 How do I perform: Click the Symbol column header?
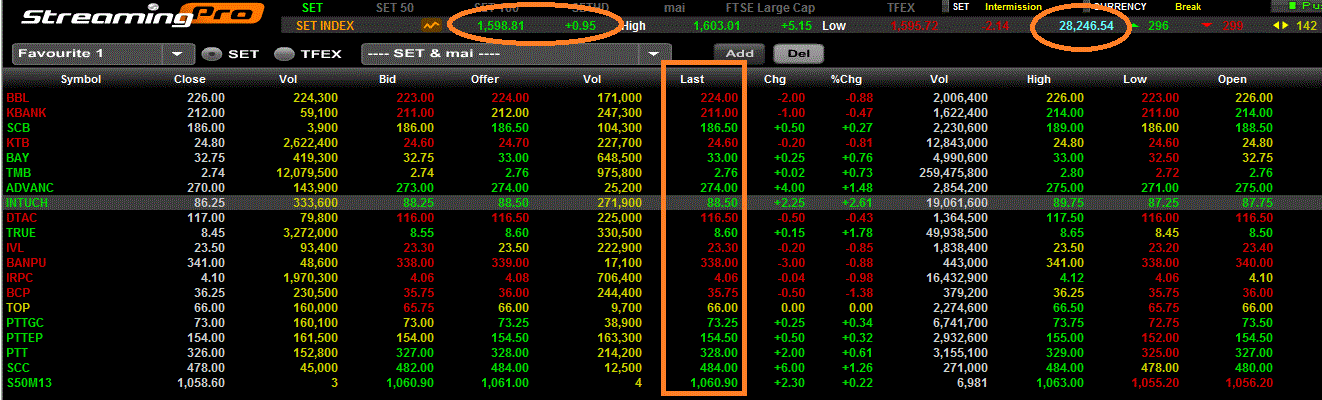point(80,79)
